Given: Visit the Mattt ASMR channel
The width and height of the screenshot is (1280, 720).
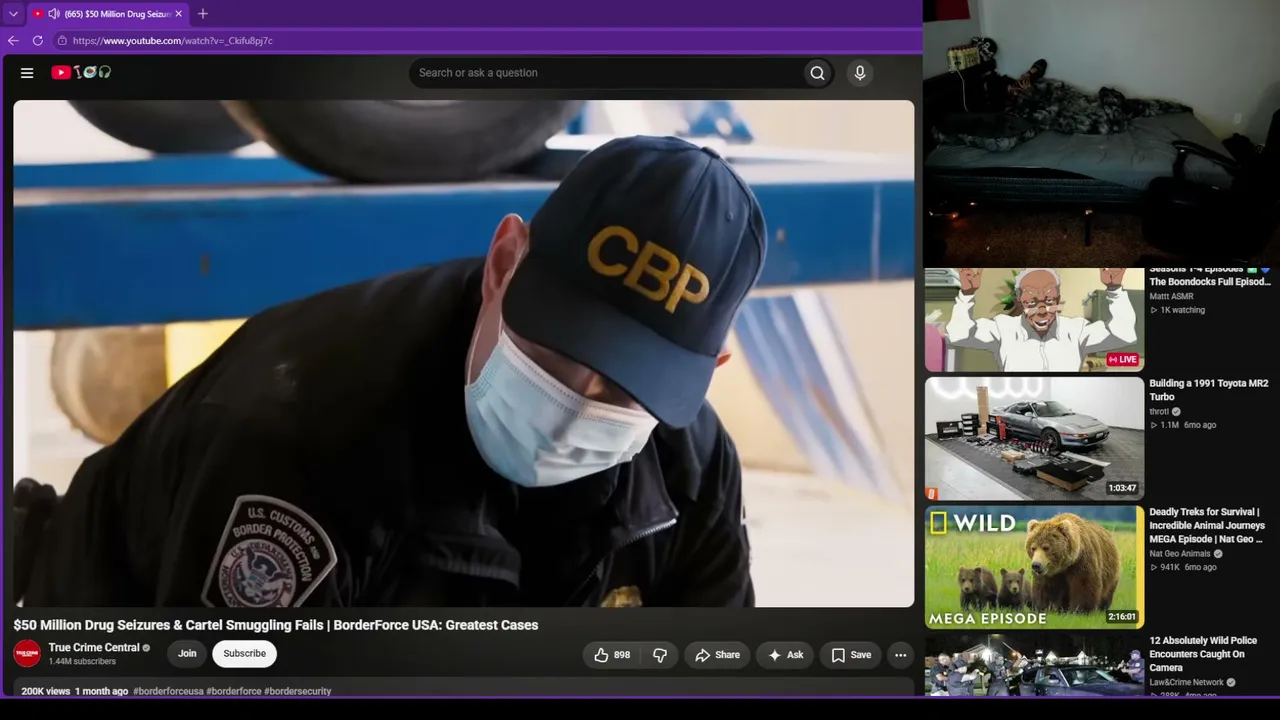Looking at the screenshot, I should [1172, 297].
